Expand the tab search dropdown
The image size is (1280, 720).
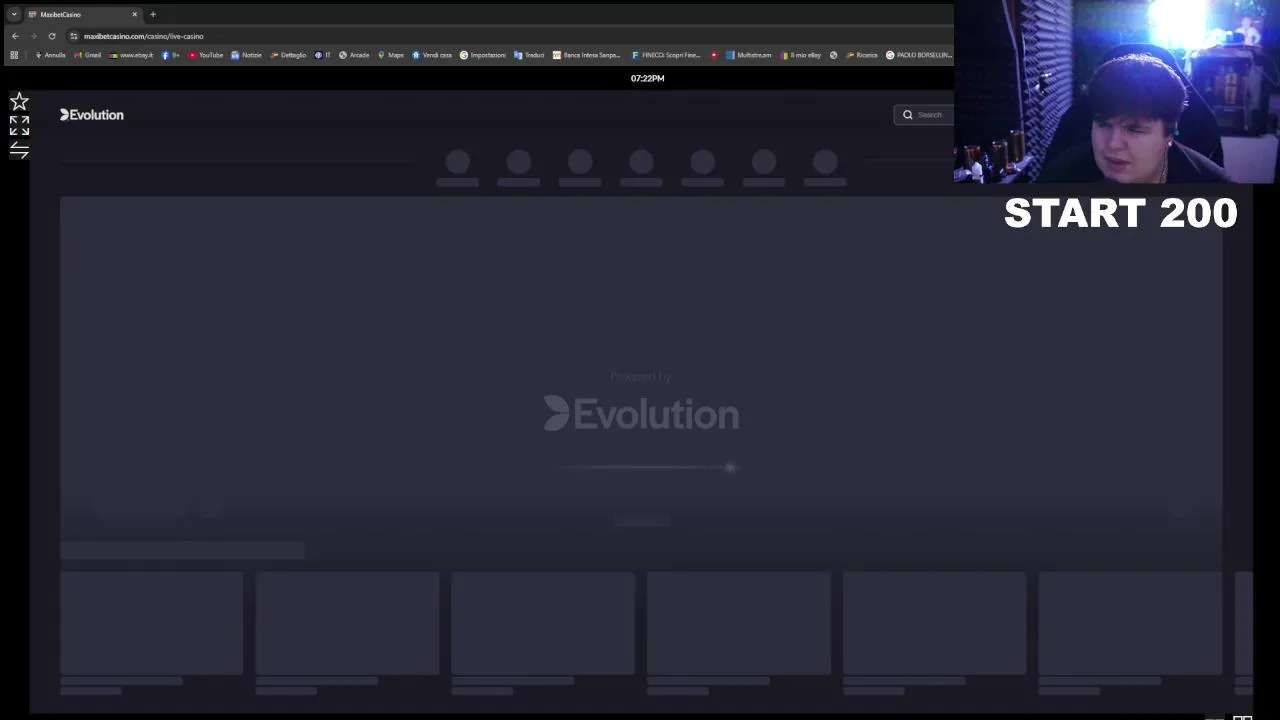tap(13, 14)
